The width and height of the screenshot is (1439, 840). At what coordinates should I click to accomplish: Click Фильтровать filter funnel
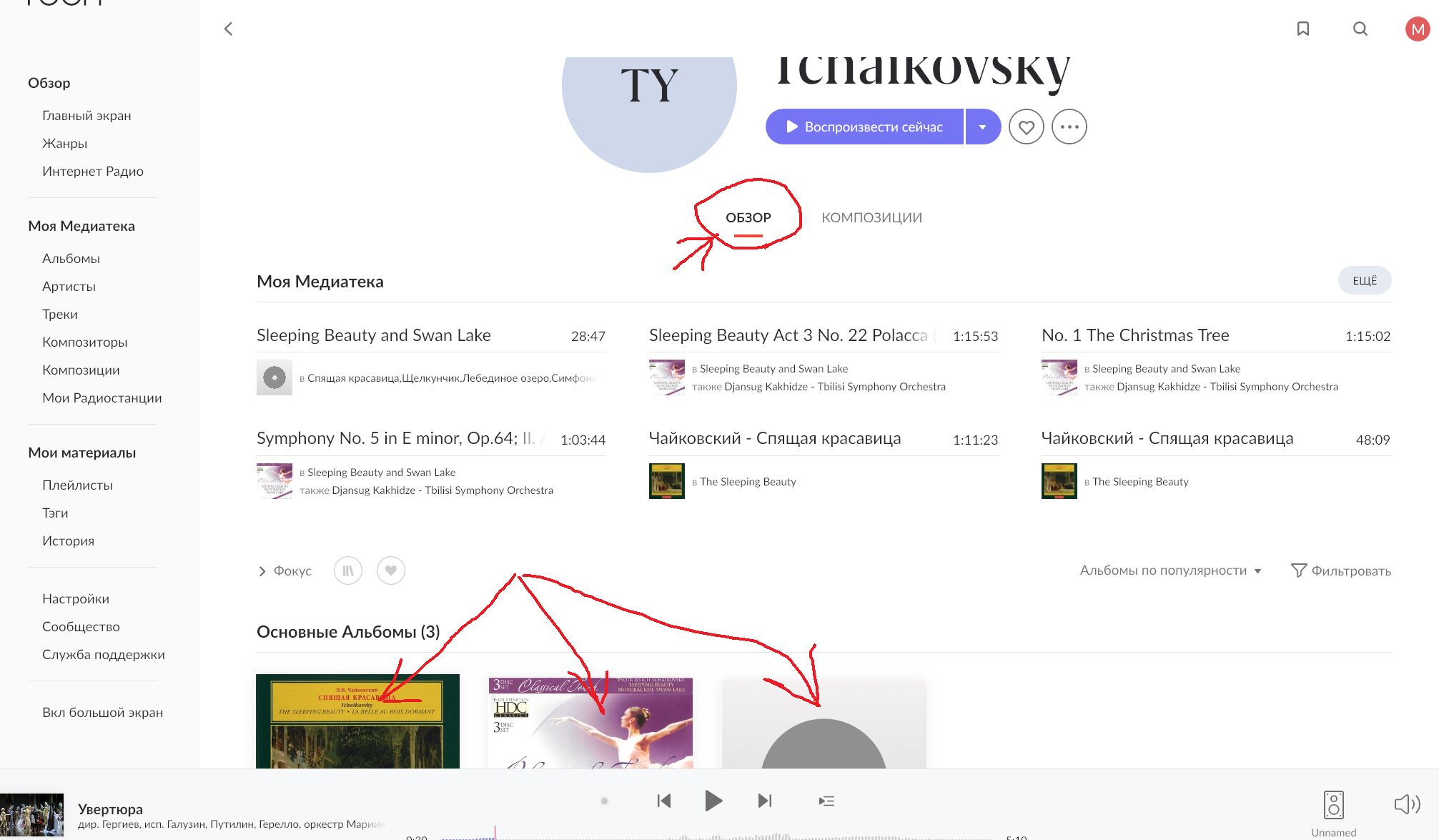[x=1340, y=570]
